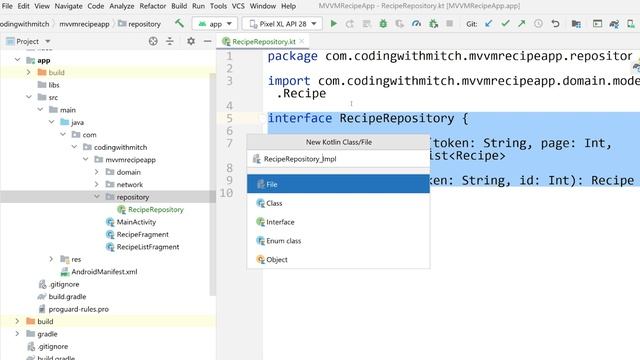The width and height of the screenshot is (640, 360).
Task: Open the Run Anything window icon
Action: tap(597, 24)
